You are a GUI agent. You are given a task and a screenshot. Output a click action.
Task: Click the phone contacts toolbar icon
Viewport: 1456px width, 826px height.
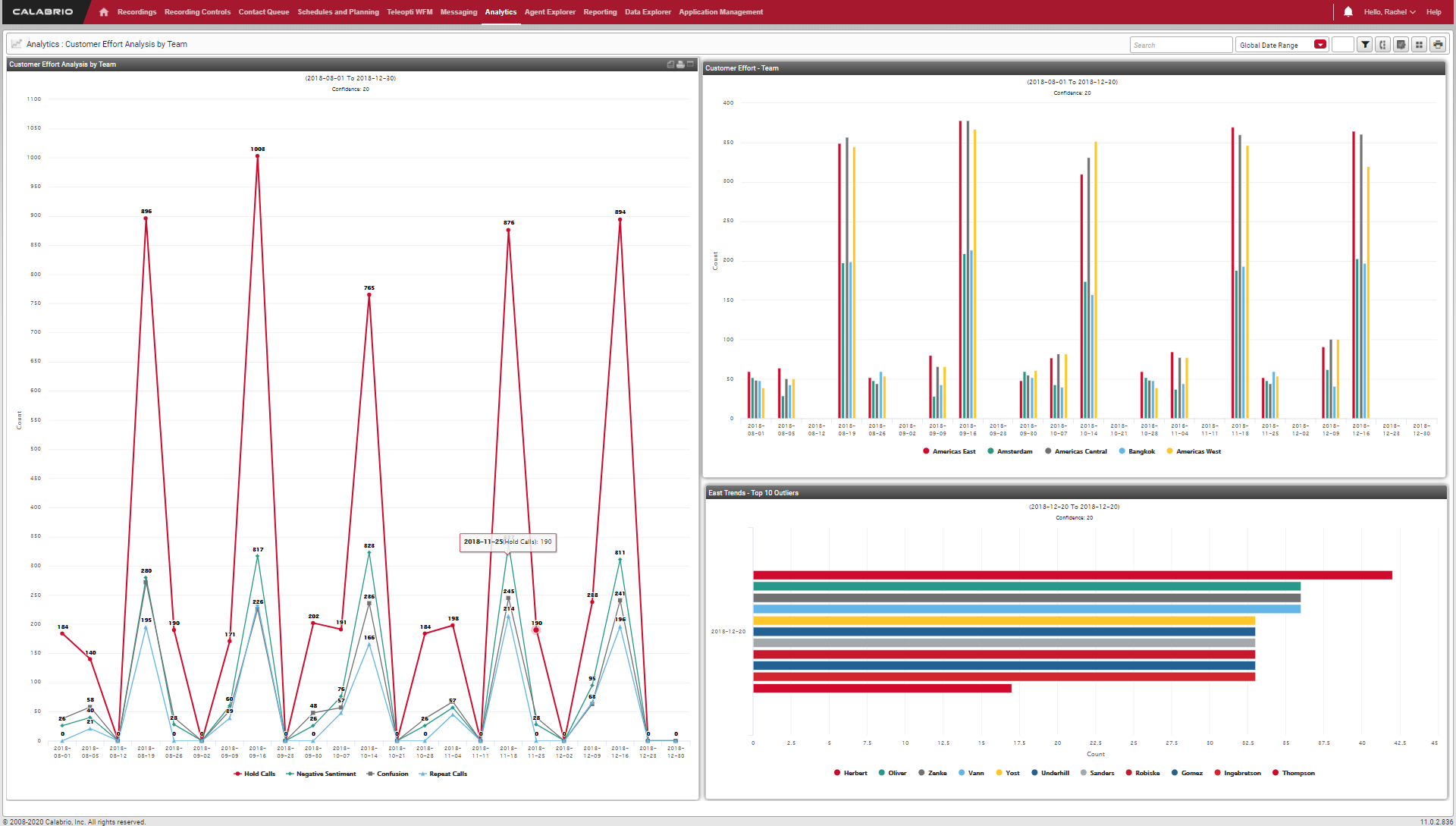(1382, 45)
